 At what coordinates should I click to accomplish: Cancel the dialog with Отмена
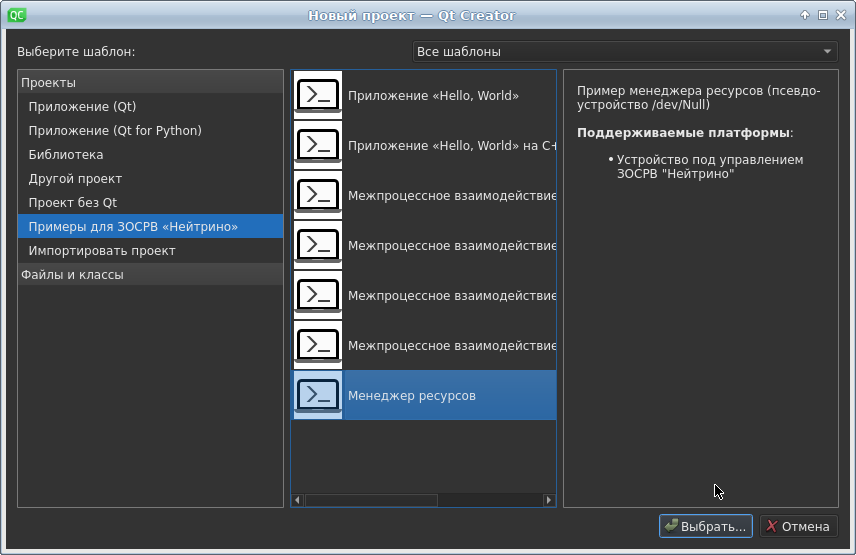point(798,526)
